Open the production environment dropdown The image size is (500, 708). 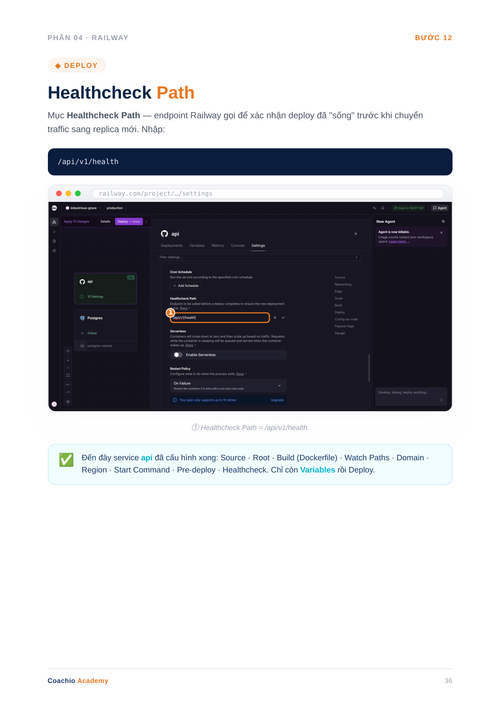[117, 208]
